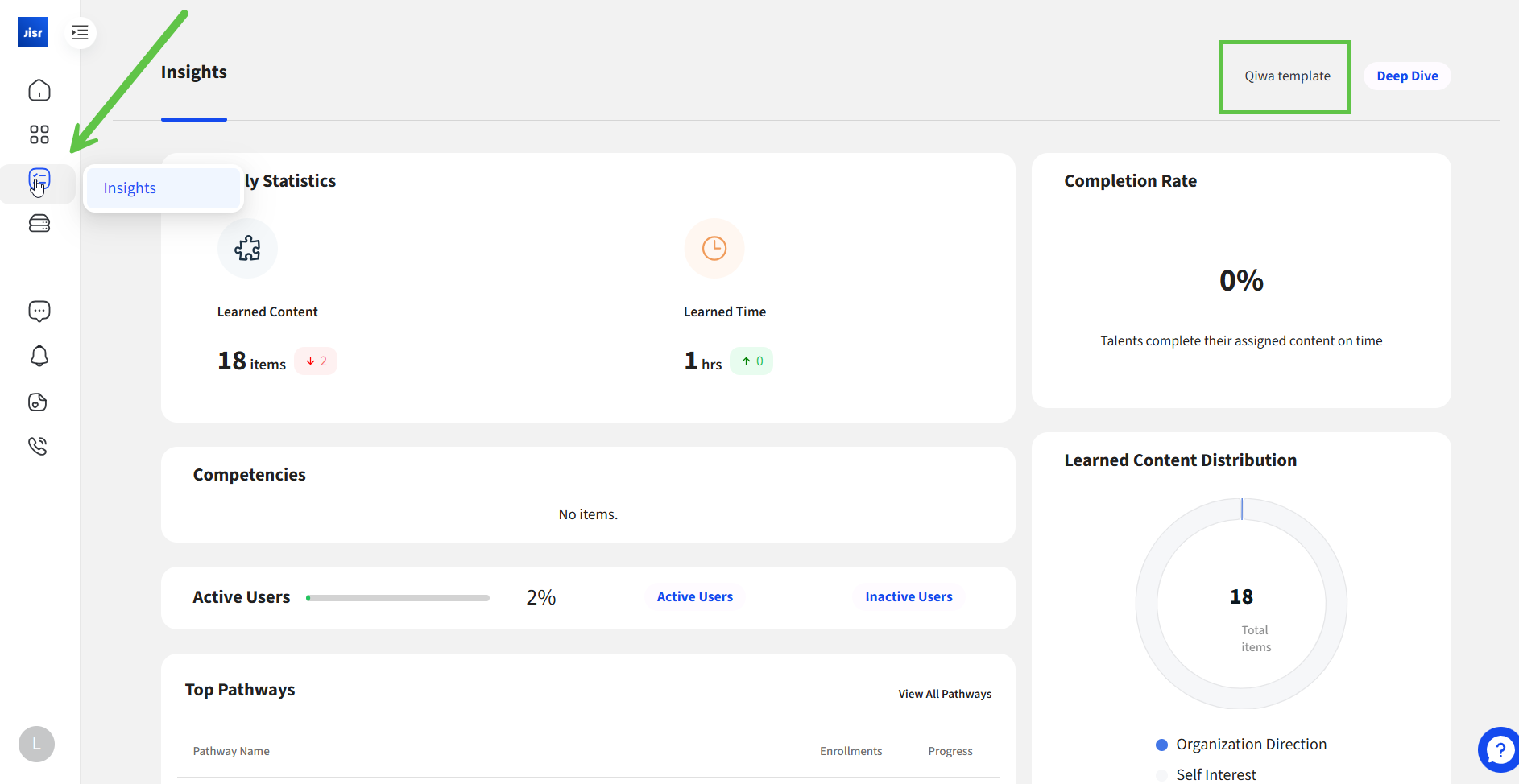Select the learning insights sidebar icon
The width and height of the screenshot is (1519, 784).
pos(39,180)
